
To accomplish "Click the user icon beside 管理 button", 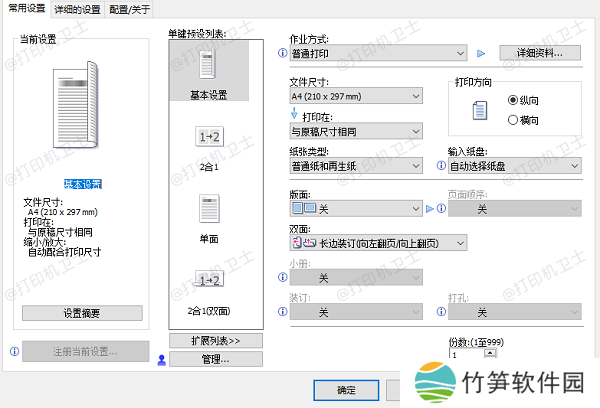I will point(161,359).
